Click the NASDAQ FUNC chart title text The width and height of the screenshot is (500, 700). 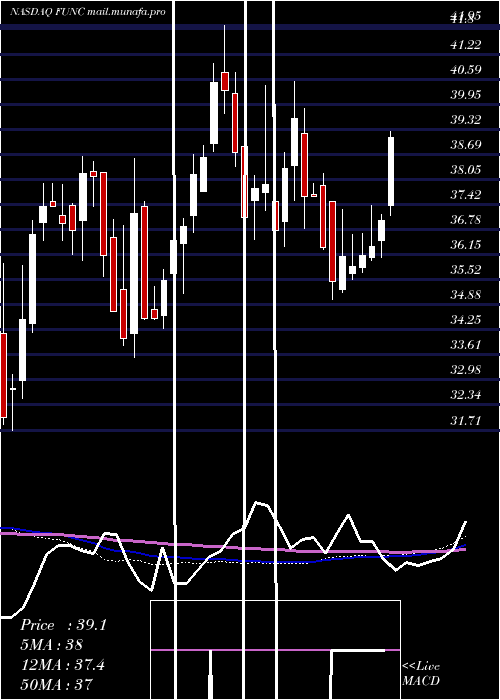point(88,12)
